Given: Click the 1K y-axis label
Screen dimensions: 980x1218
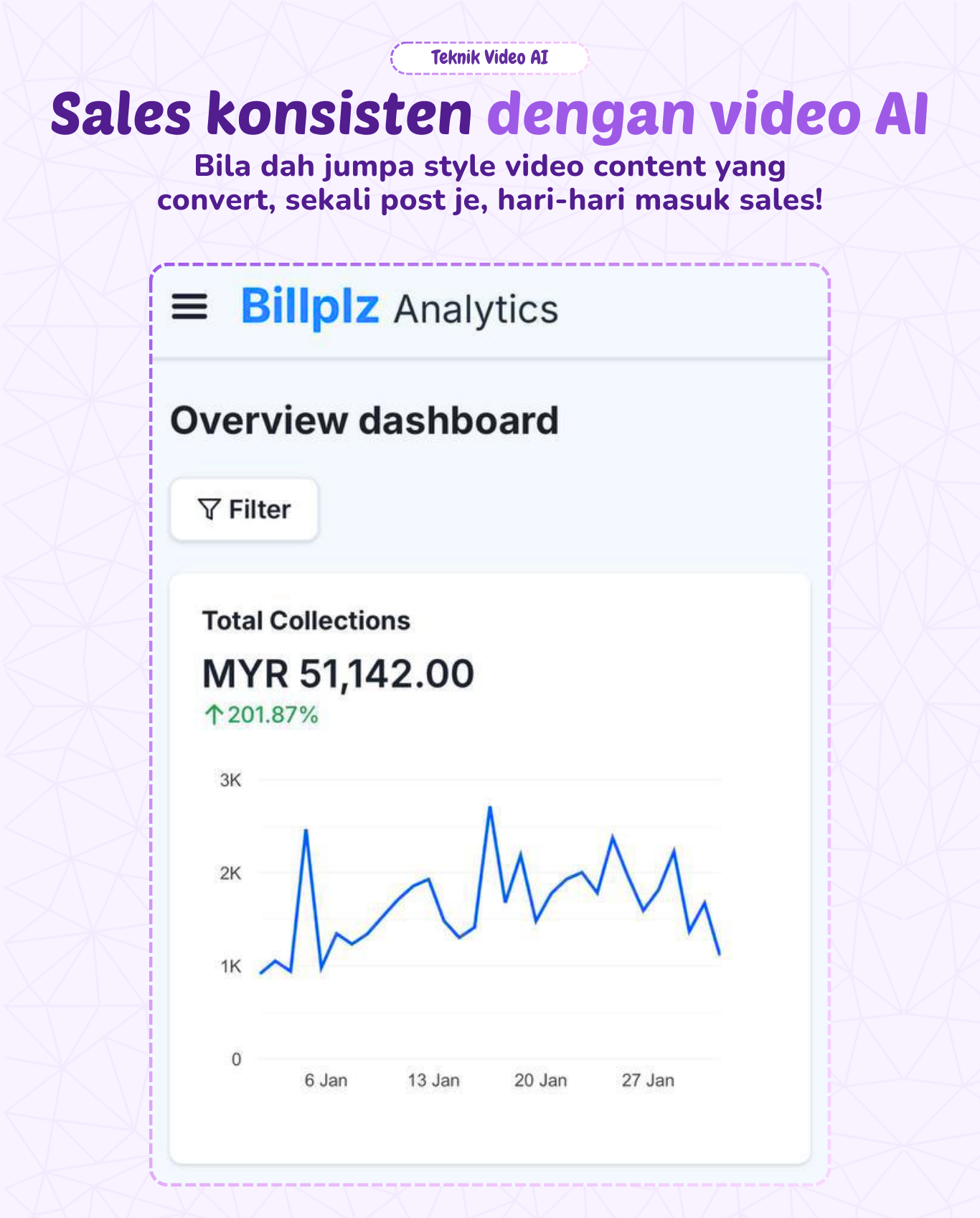Looking at the screenshot, I should pos(230,967).
